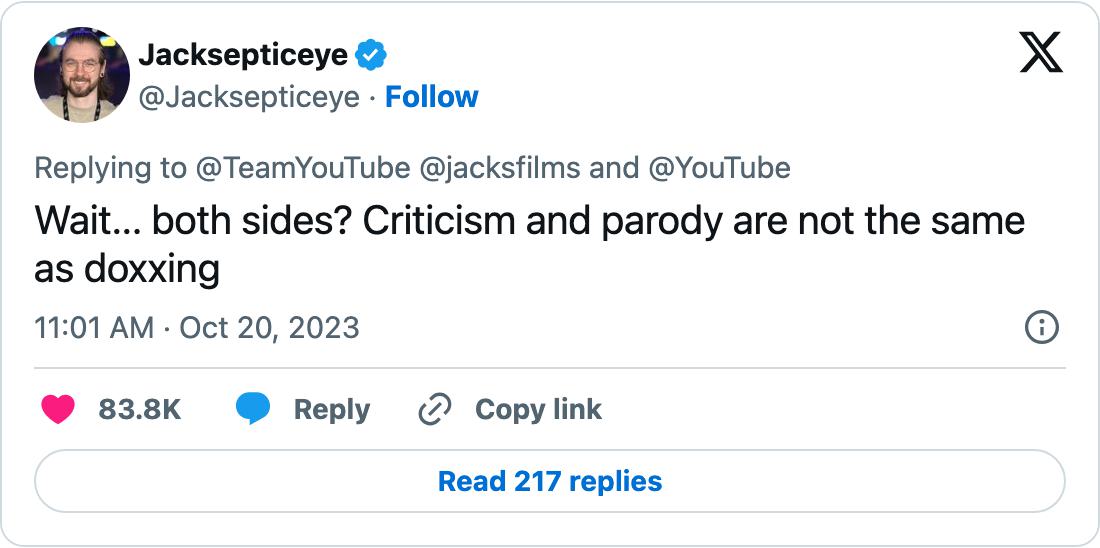Image resolution: width=1100 pixels, height=548 pixels.
Task: Click the Reply text label
Action: tap(331, 409)
